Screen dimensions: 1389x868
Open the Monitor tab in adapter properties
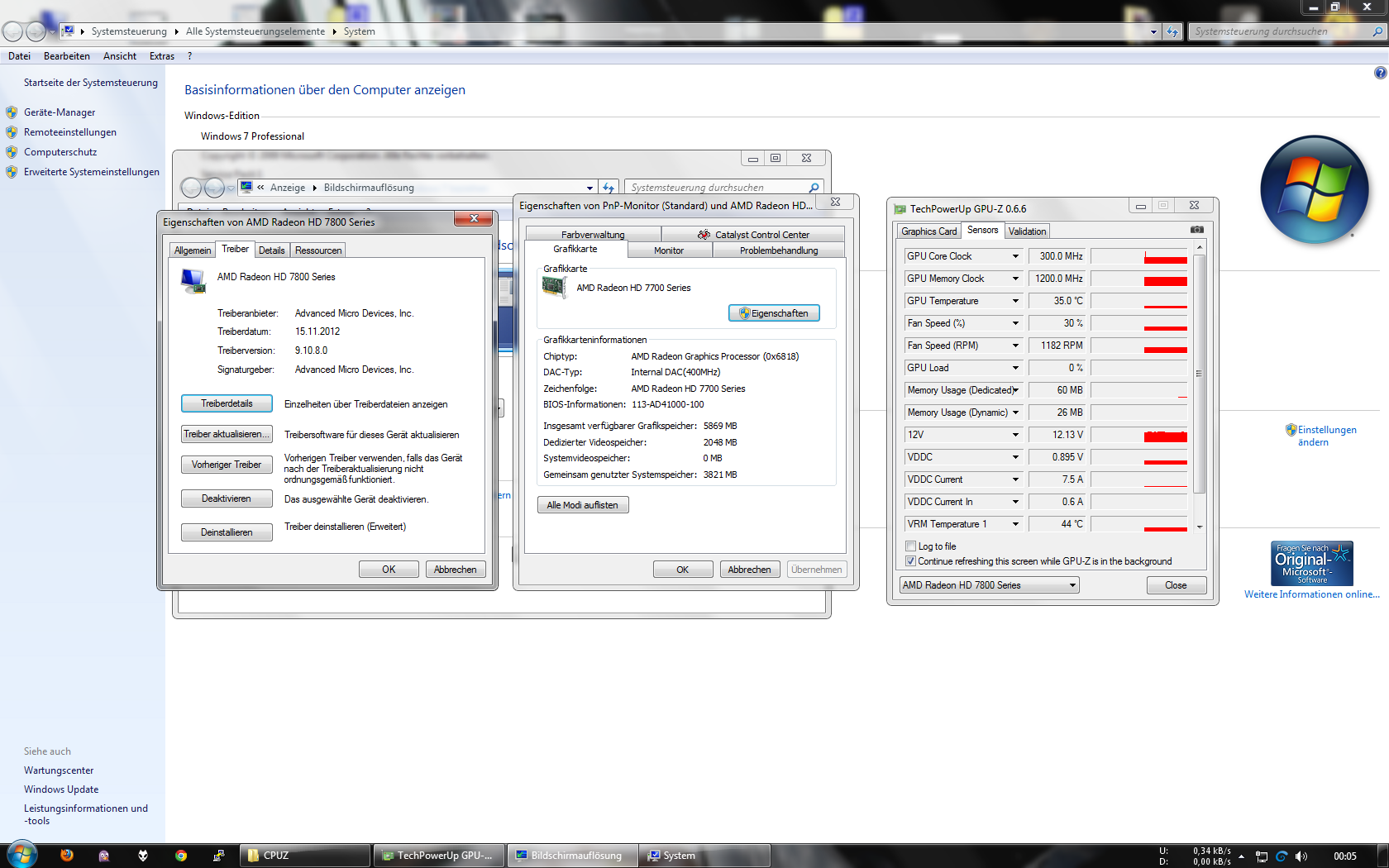[669, 250]
